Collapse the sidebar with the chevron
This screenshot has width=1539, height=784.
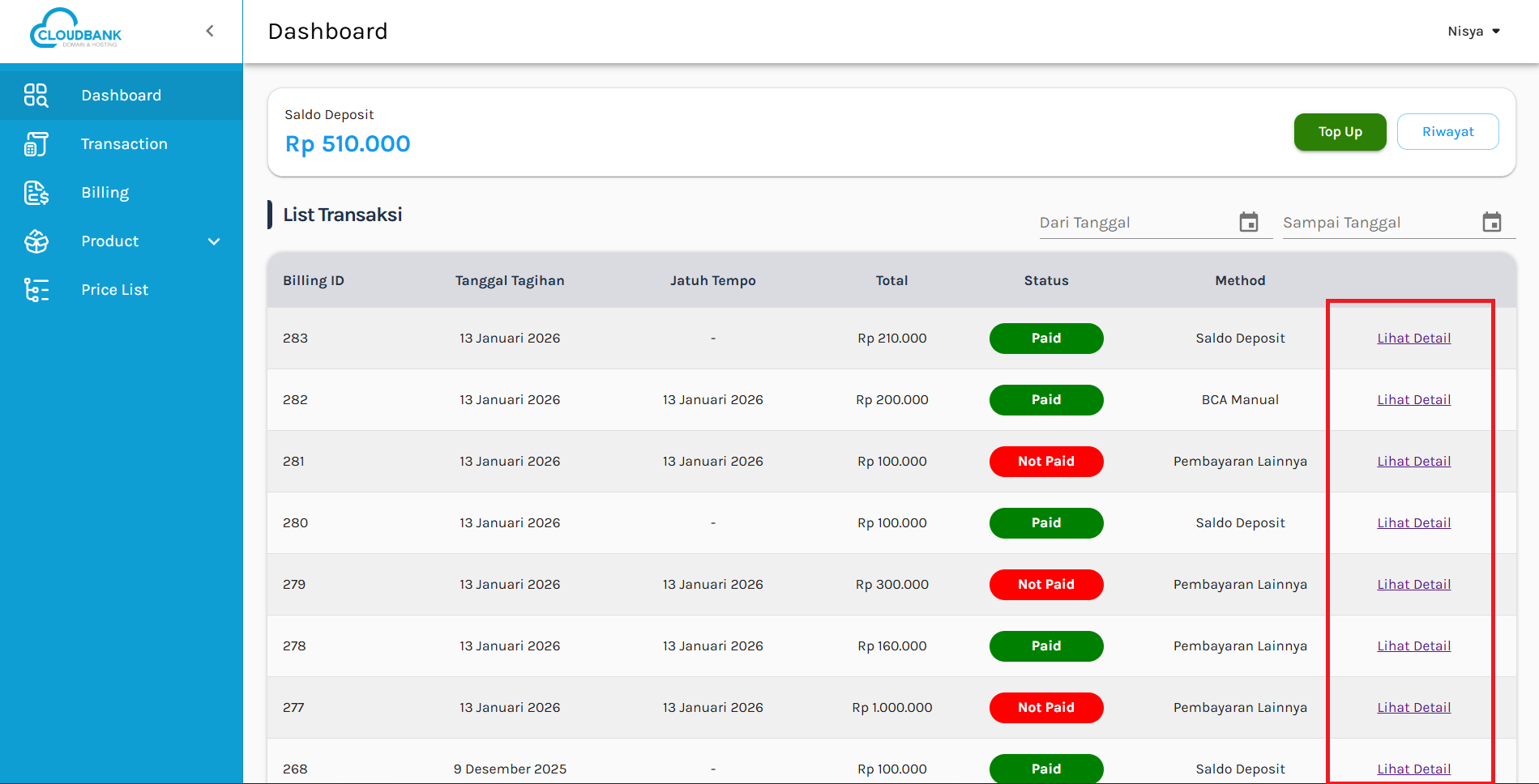coord(210,31)
